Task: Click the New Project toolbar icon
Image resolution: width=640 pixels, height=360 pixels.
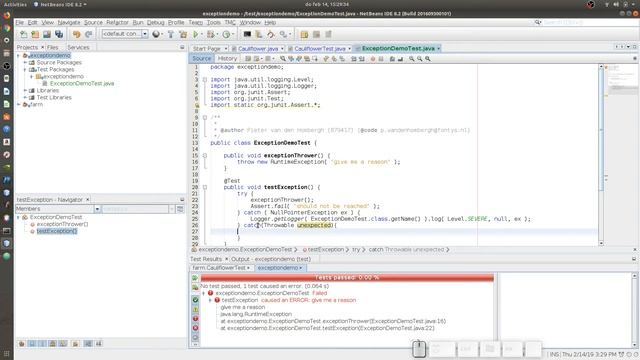Action: coord(36,34)
